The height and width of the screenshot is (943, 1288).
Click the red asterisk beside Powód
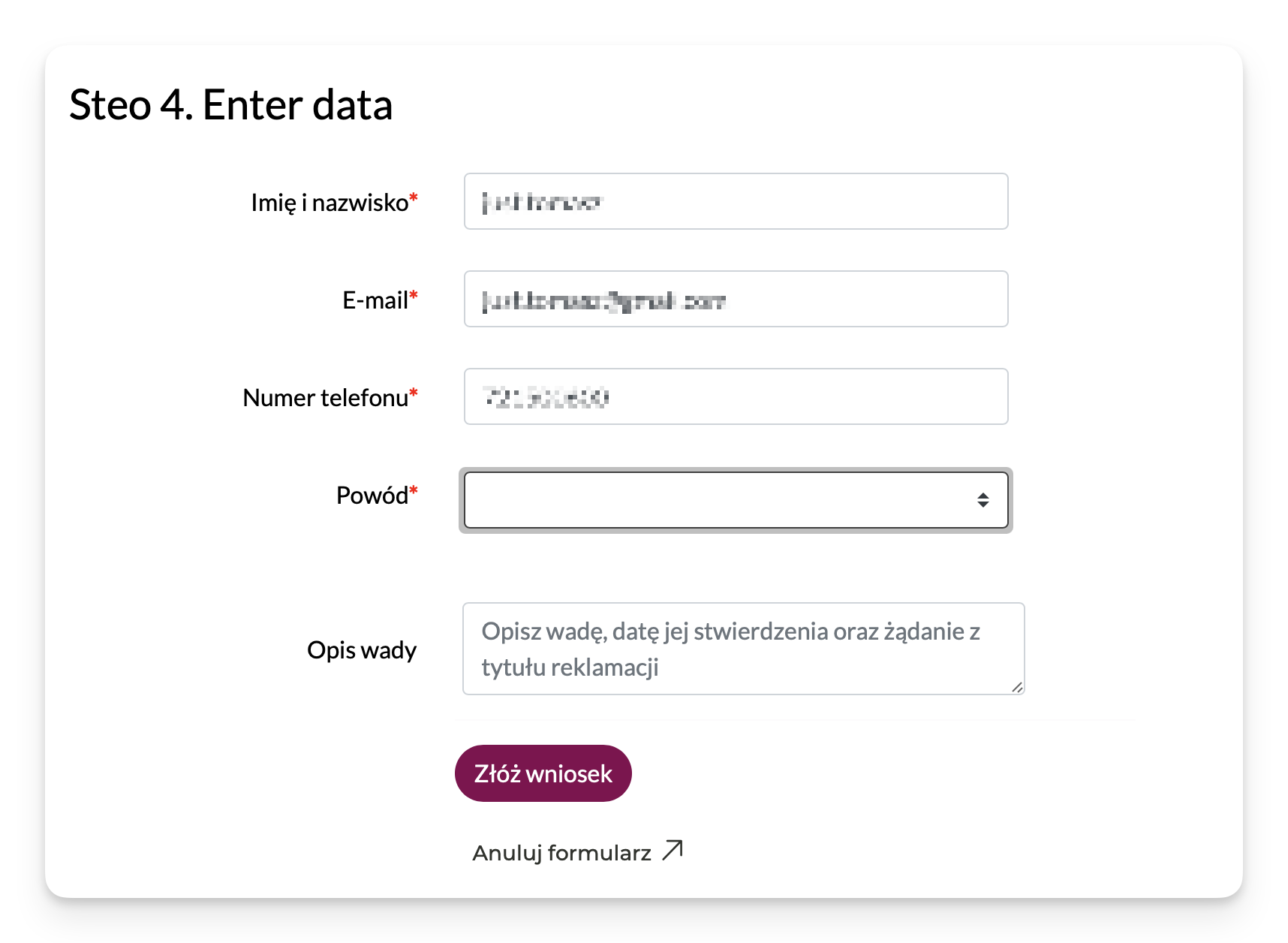pyautogui.click(x=414, y=492)
